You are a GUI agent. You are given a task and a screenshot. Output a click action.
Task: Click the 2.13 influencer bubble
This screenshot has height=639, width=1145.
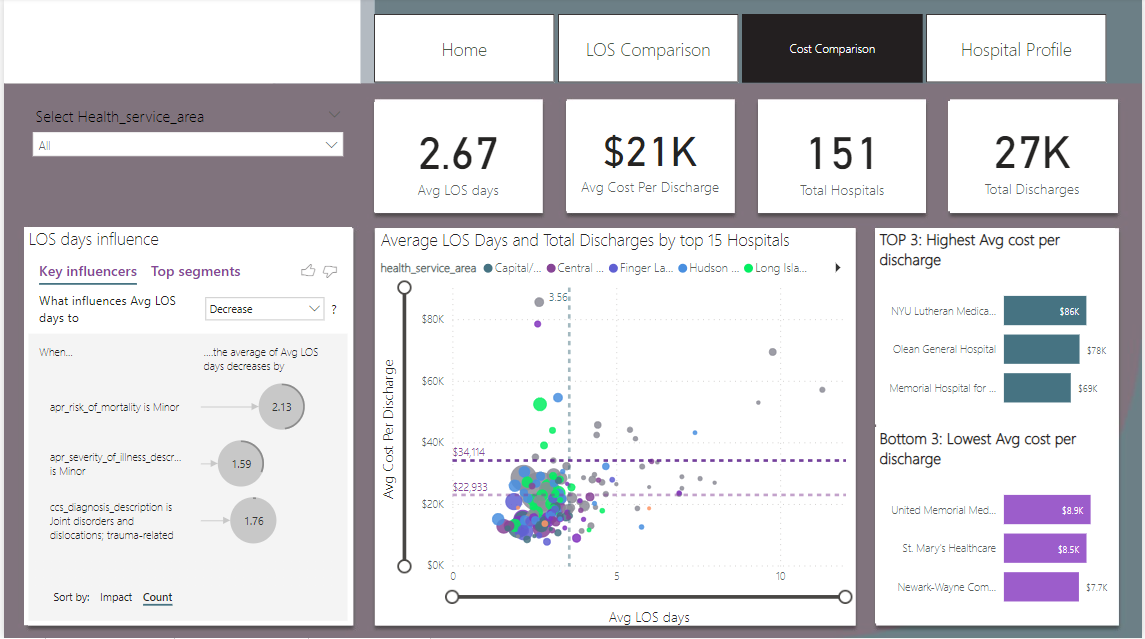[281, 407]
